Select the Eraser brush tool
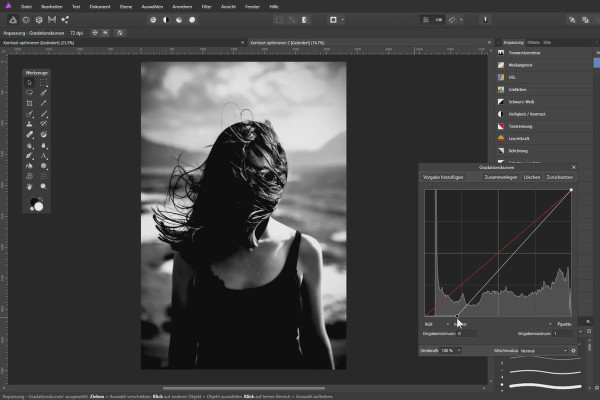 (29, 134)
